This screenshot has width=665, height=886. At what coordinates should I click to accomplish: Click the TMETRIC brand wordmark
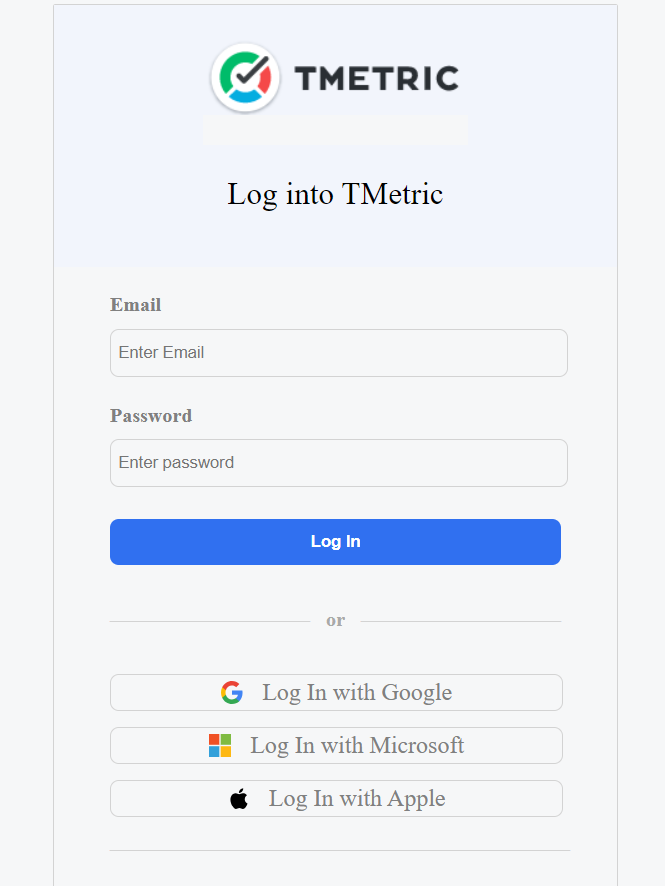pos(377,78)
